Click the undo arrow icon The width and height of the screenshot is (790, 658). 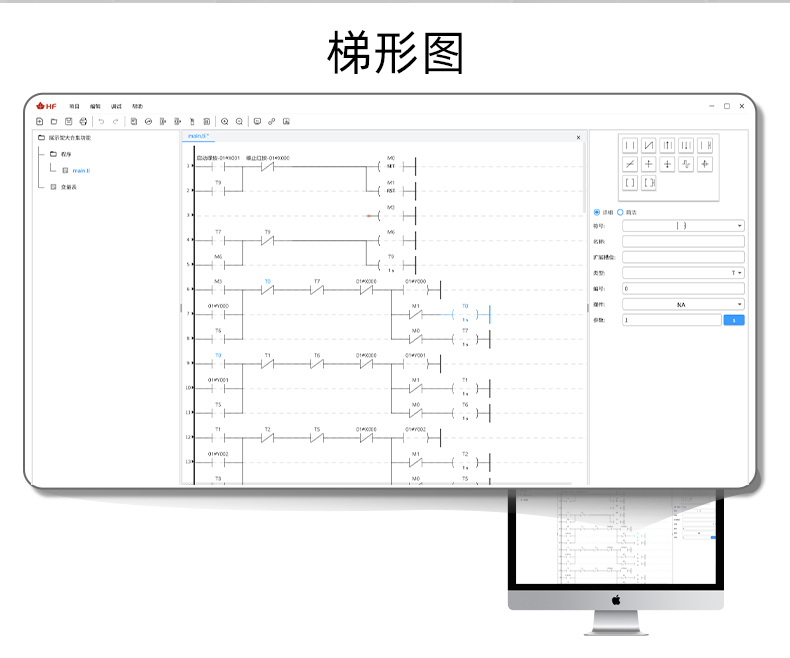pos(101,121)
